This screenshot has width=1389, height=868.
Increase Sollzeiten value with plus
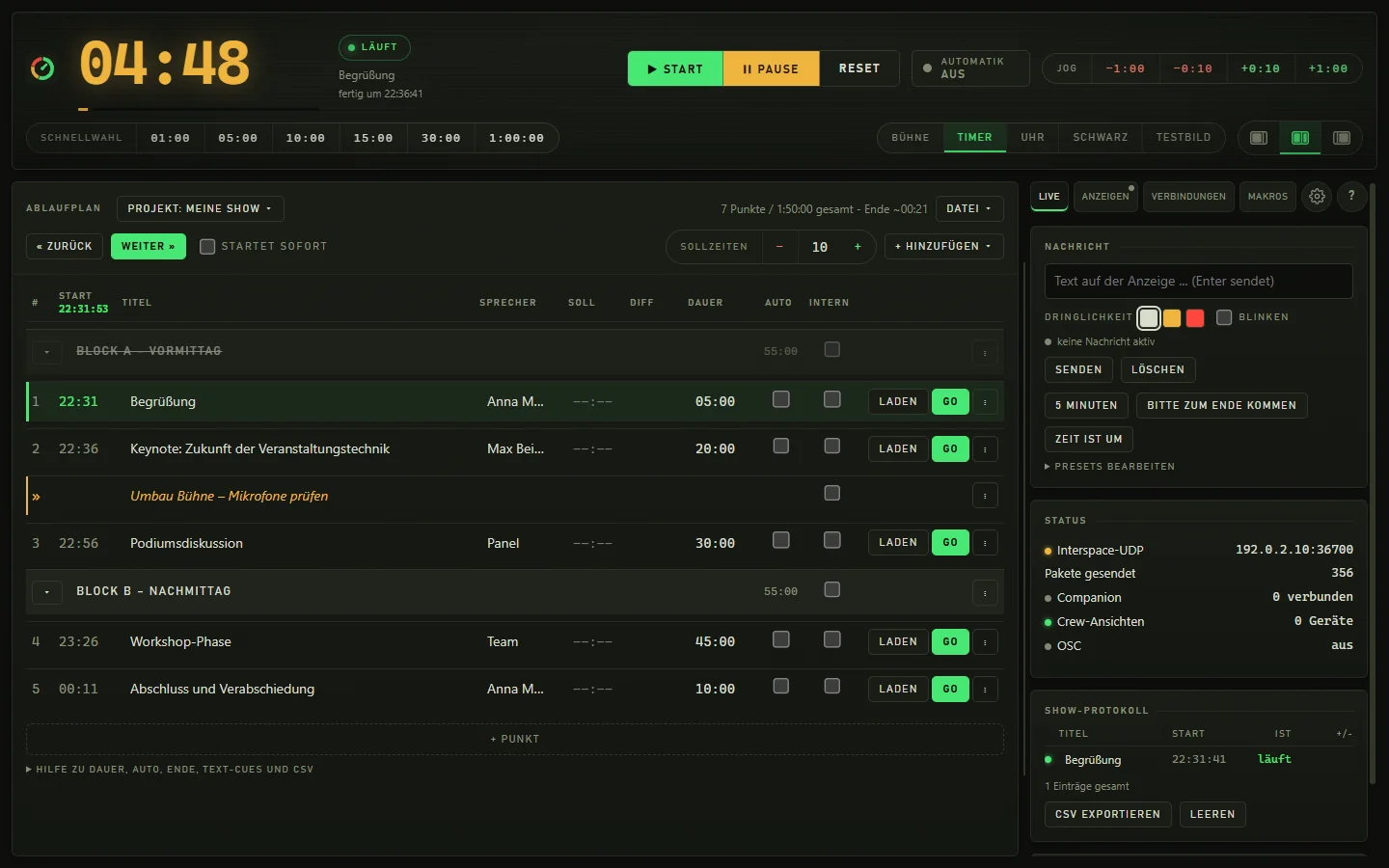pos(858,247)
